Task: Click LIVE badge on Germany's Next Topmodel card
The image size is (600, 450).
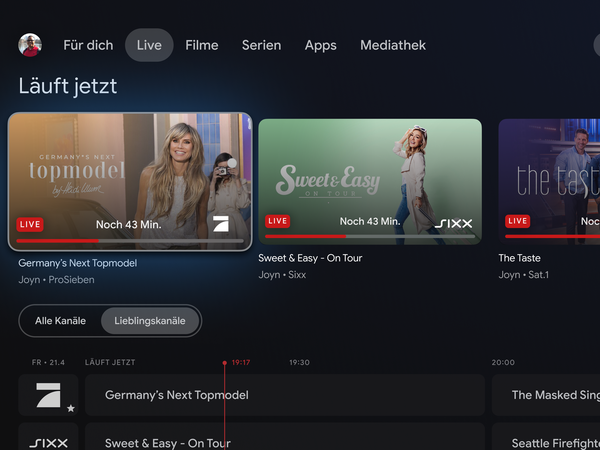Action: 30,225
